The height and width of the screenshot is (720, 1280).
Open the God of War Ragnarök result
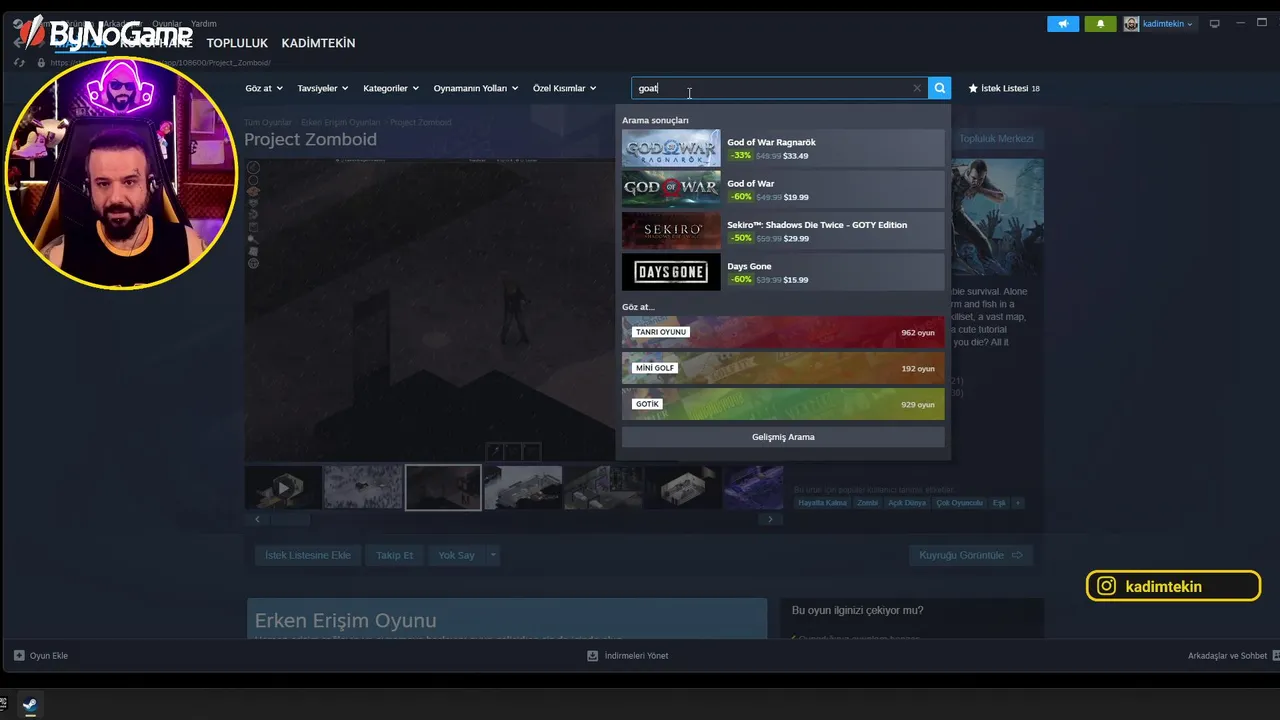(x=783, y=148)
